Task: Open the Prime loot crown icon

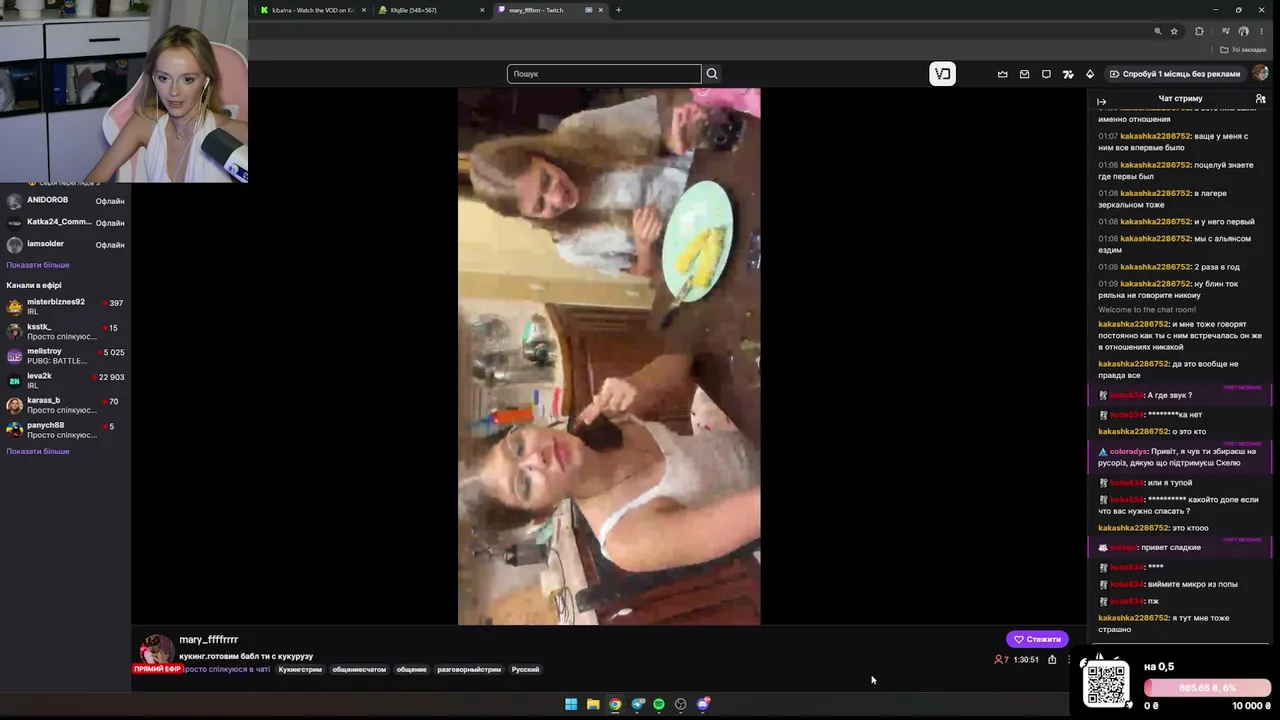Action: pyautogui.click(x=1003, y=74)
